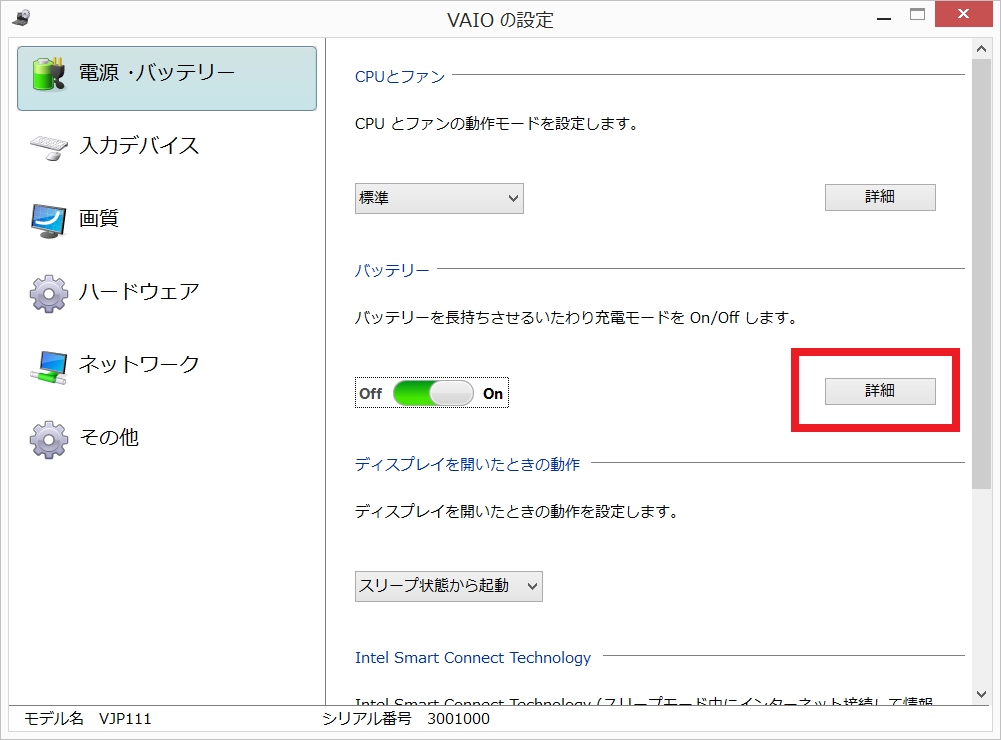
Task: Click the scrollbar down arrow
Action: pos(981,695)
